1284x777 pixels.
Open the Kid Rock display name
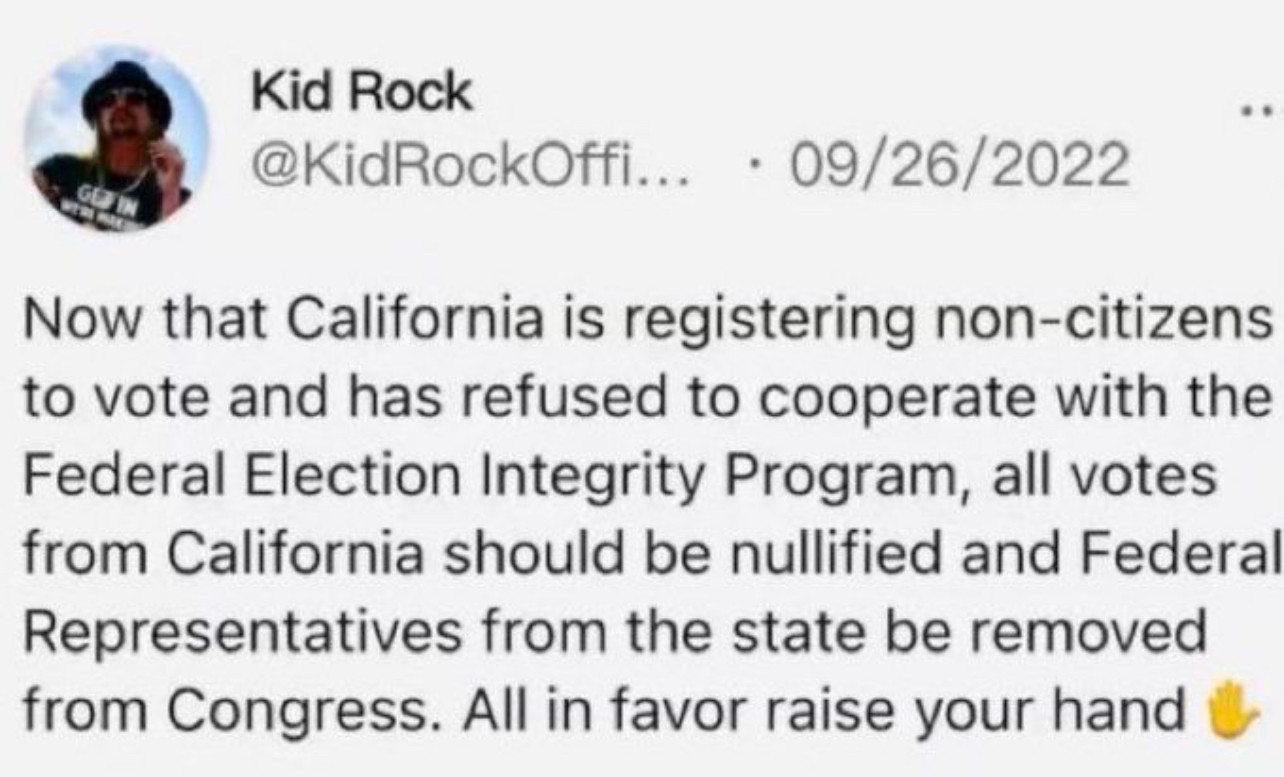[361, 93]
